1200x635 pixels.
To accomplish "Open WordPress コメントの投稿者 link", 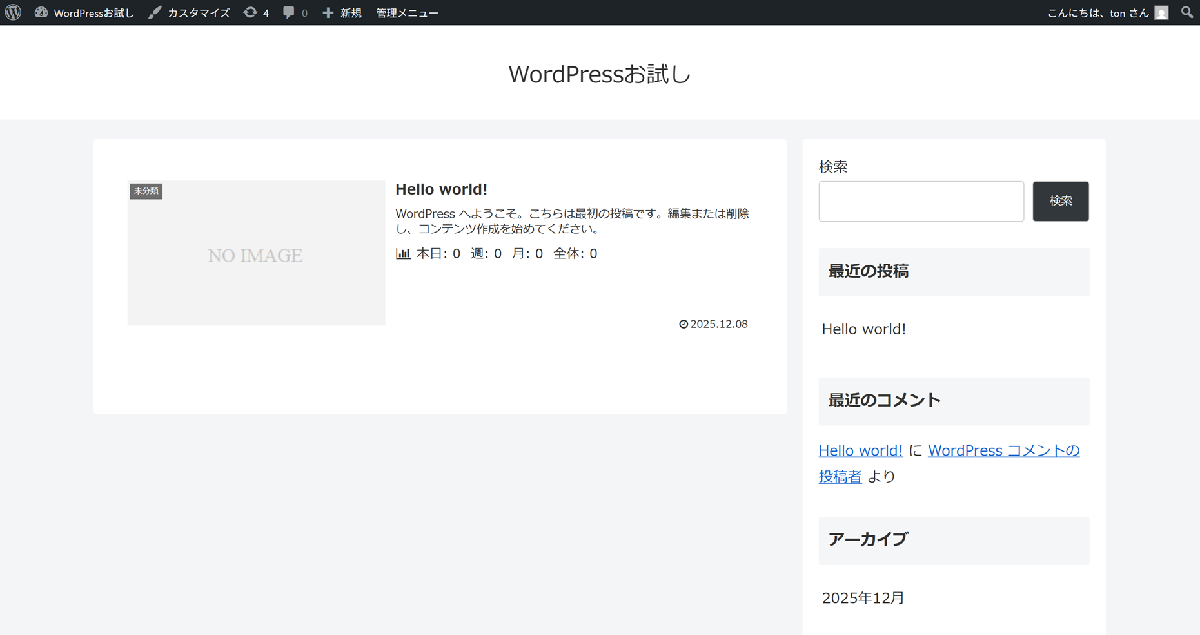I will tap(1003, 450).
